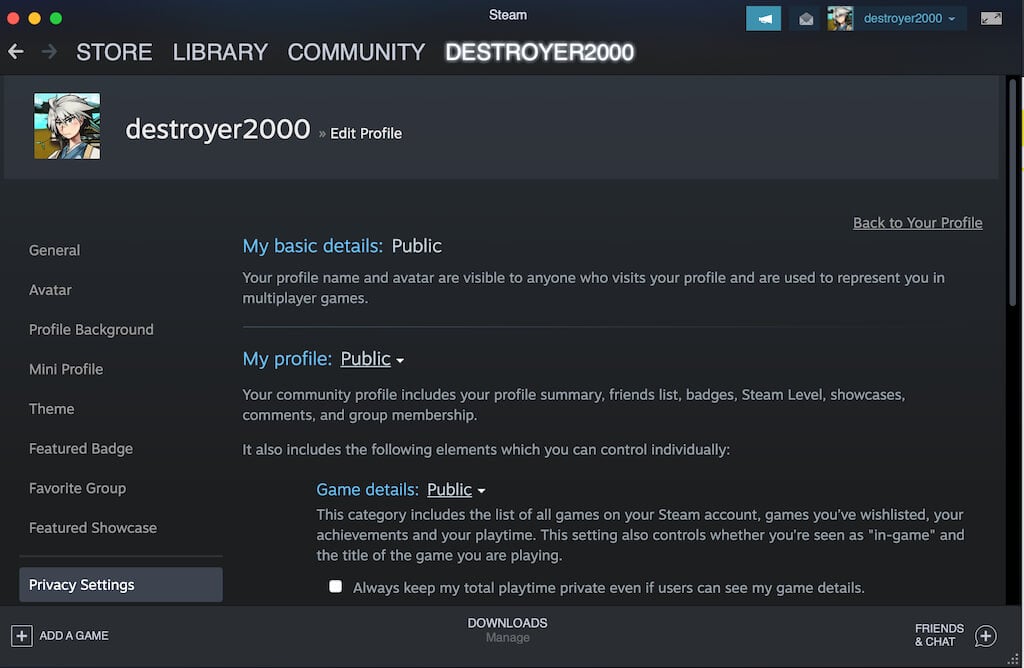Click the green fullscreen window button
1024x668 pixels.
coord(56,18)
